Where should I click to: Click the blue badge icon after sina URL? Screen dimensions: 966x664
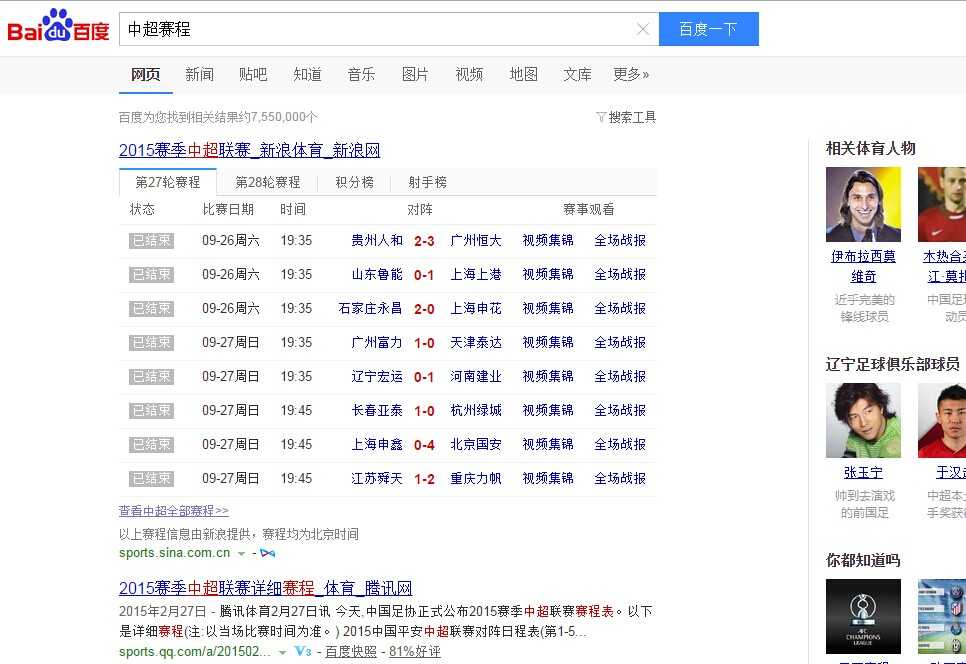267,553
